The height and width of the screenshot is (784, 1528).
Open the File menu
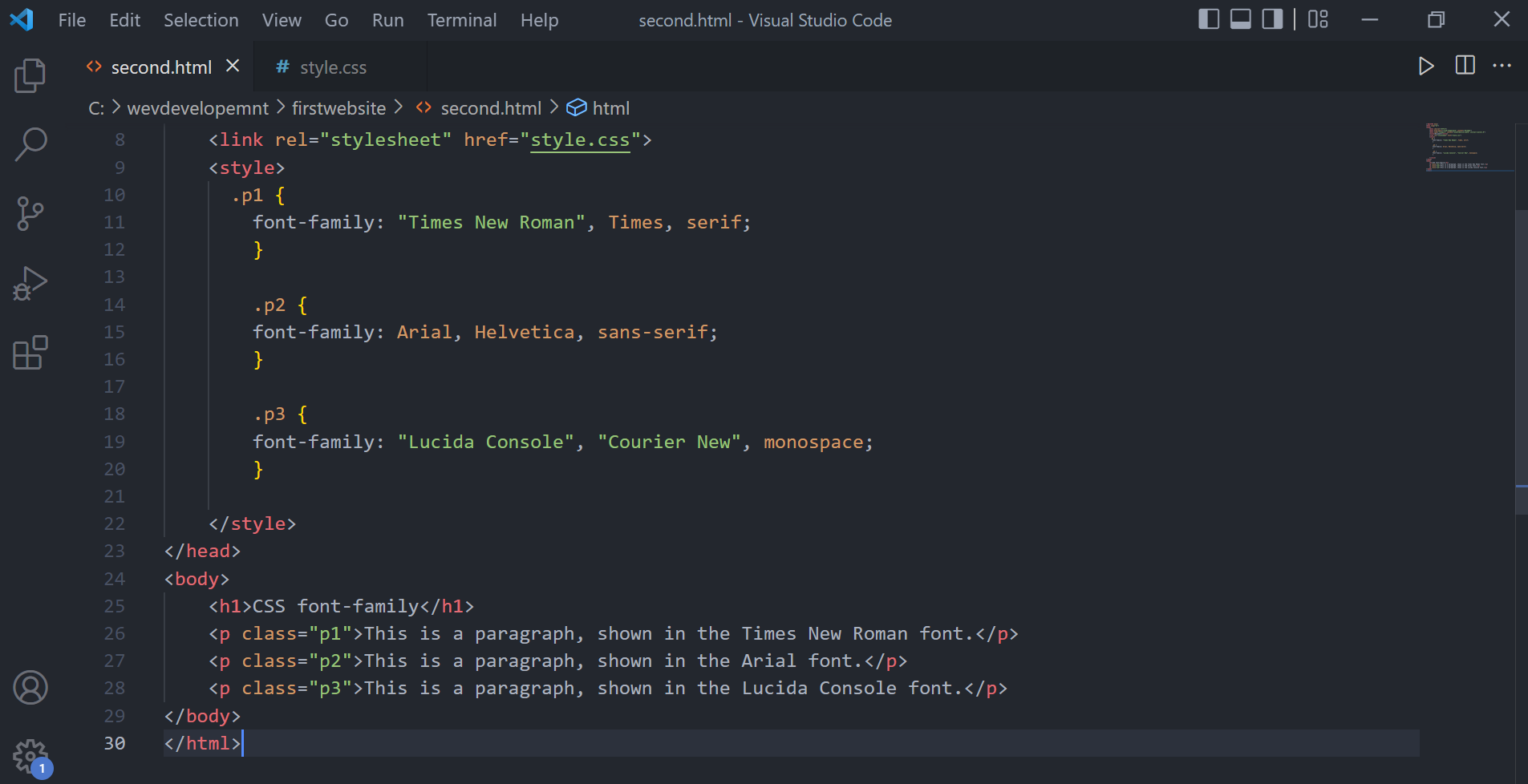point(72,20)
